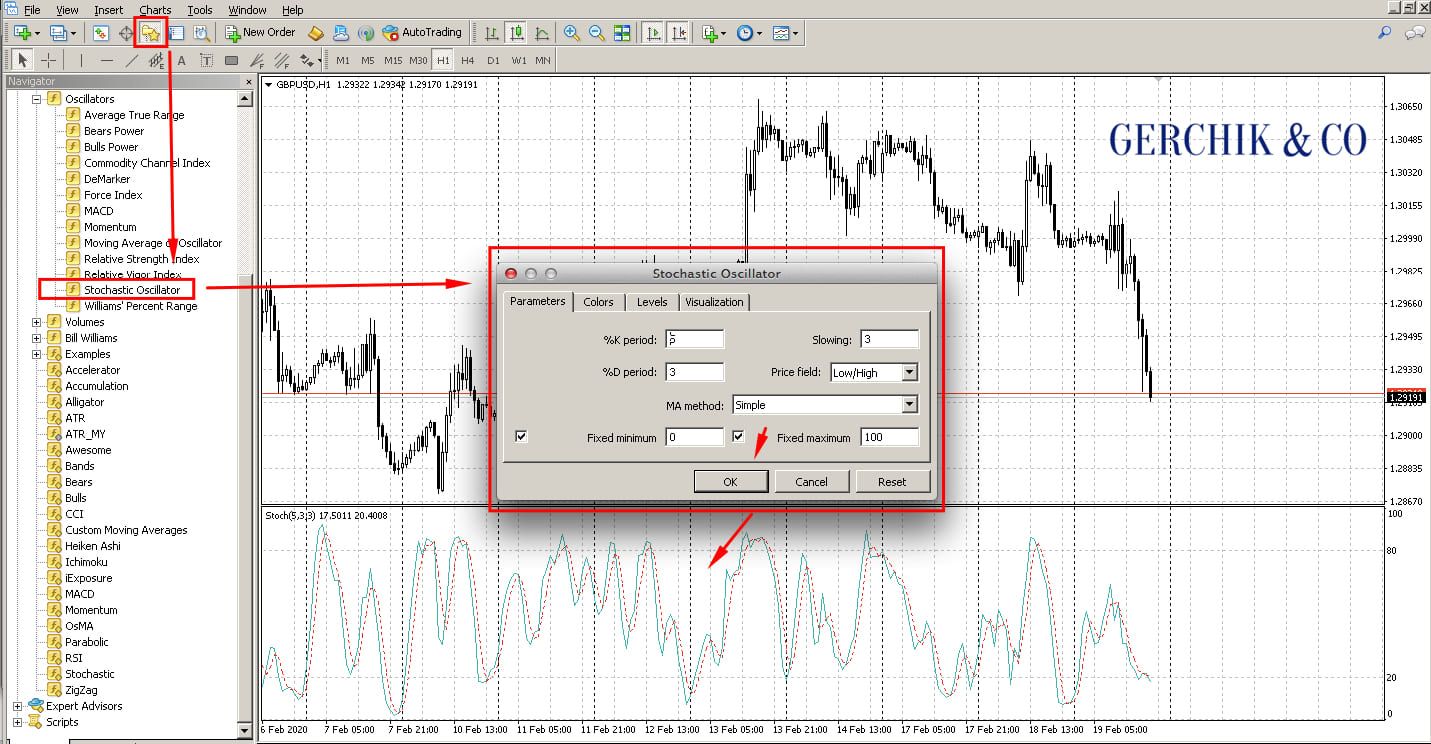This screenshot has width=1431, height=744.
Task: Uncheck the Fixed maximum checkbox
Action: pyautogui.click(x=737, y=436)
